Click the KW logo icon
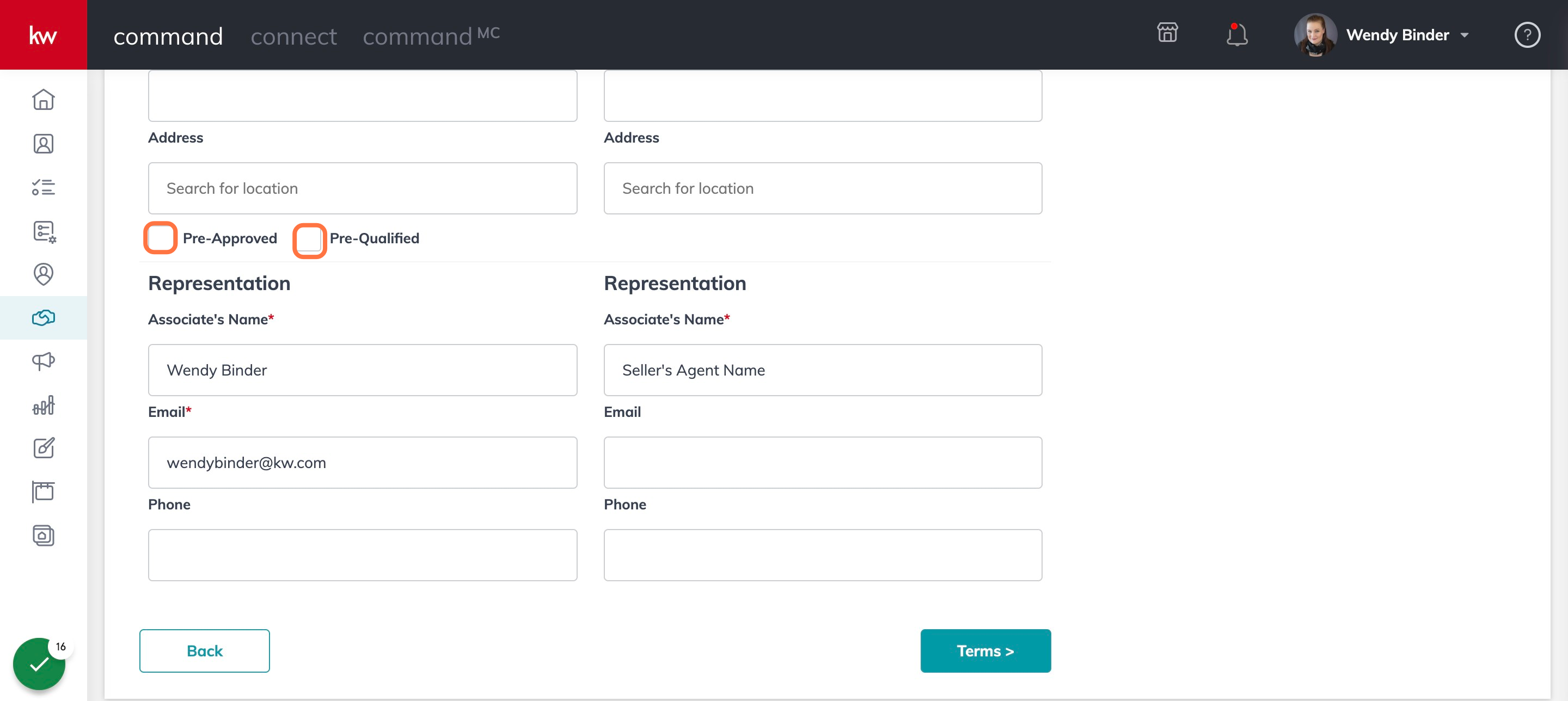This screenshot has width=1568, height=701. pyautogui.click(x=43, y=35)
